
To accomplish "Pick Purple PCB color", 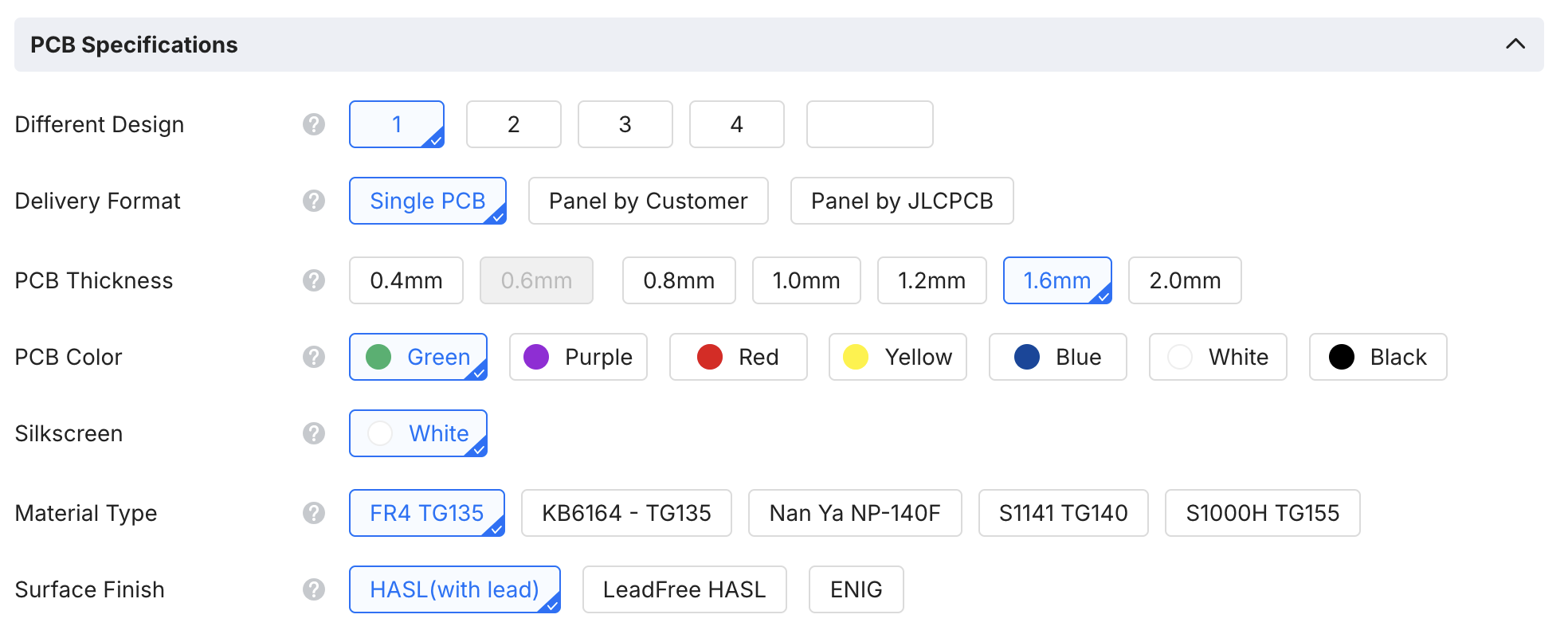I will pyautogui.click(x=578, y=357).
